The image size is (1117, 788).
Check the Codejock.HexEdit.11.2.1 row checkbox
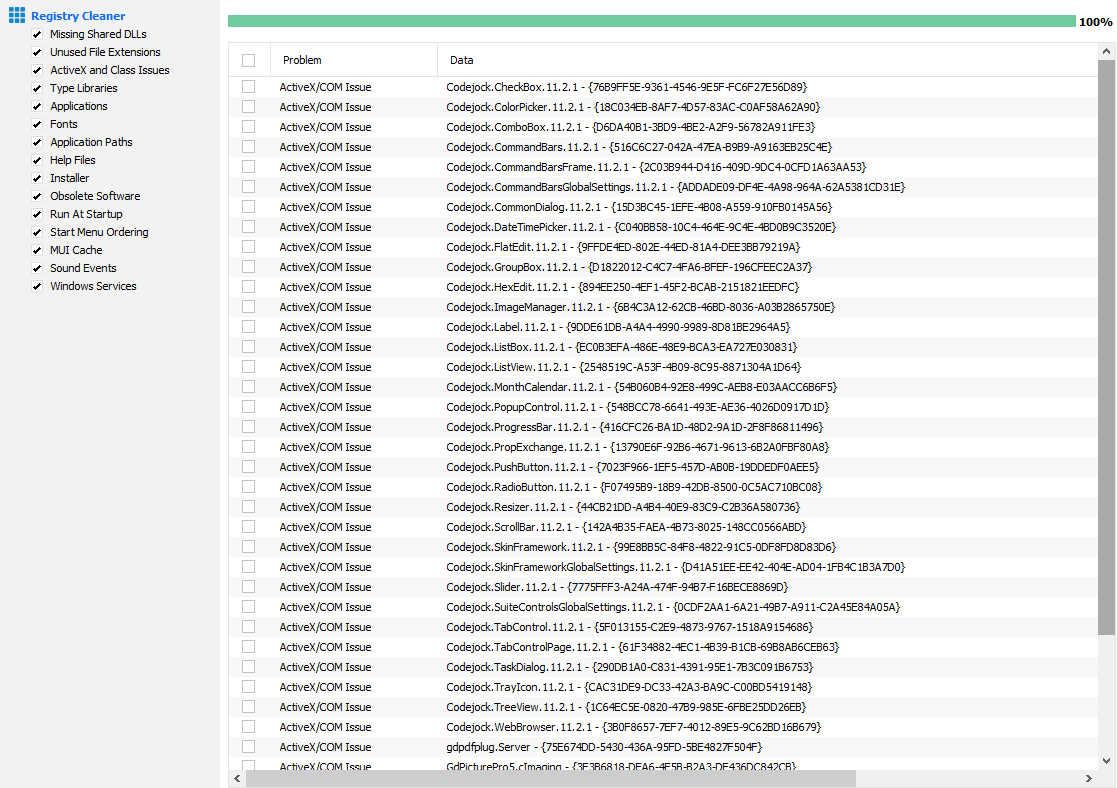point(249,286)
